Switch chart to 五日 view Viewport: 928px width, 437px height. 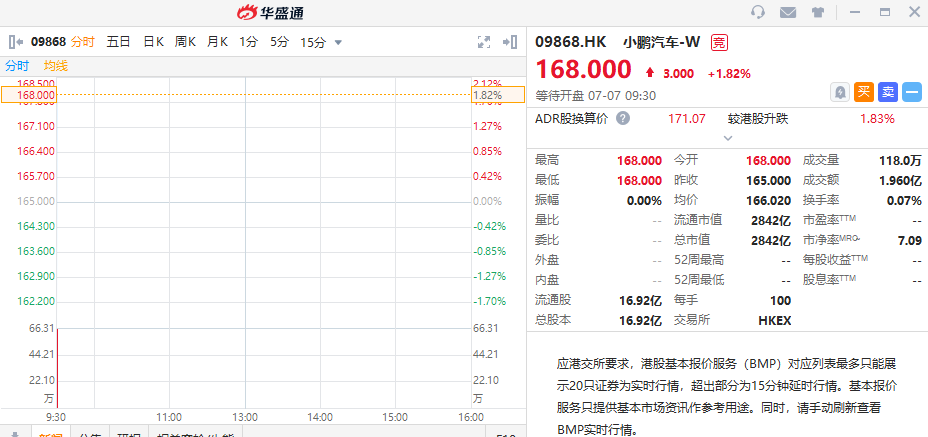(x=118, y=42)
